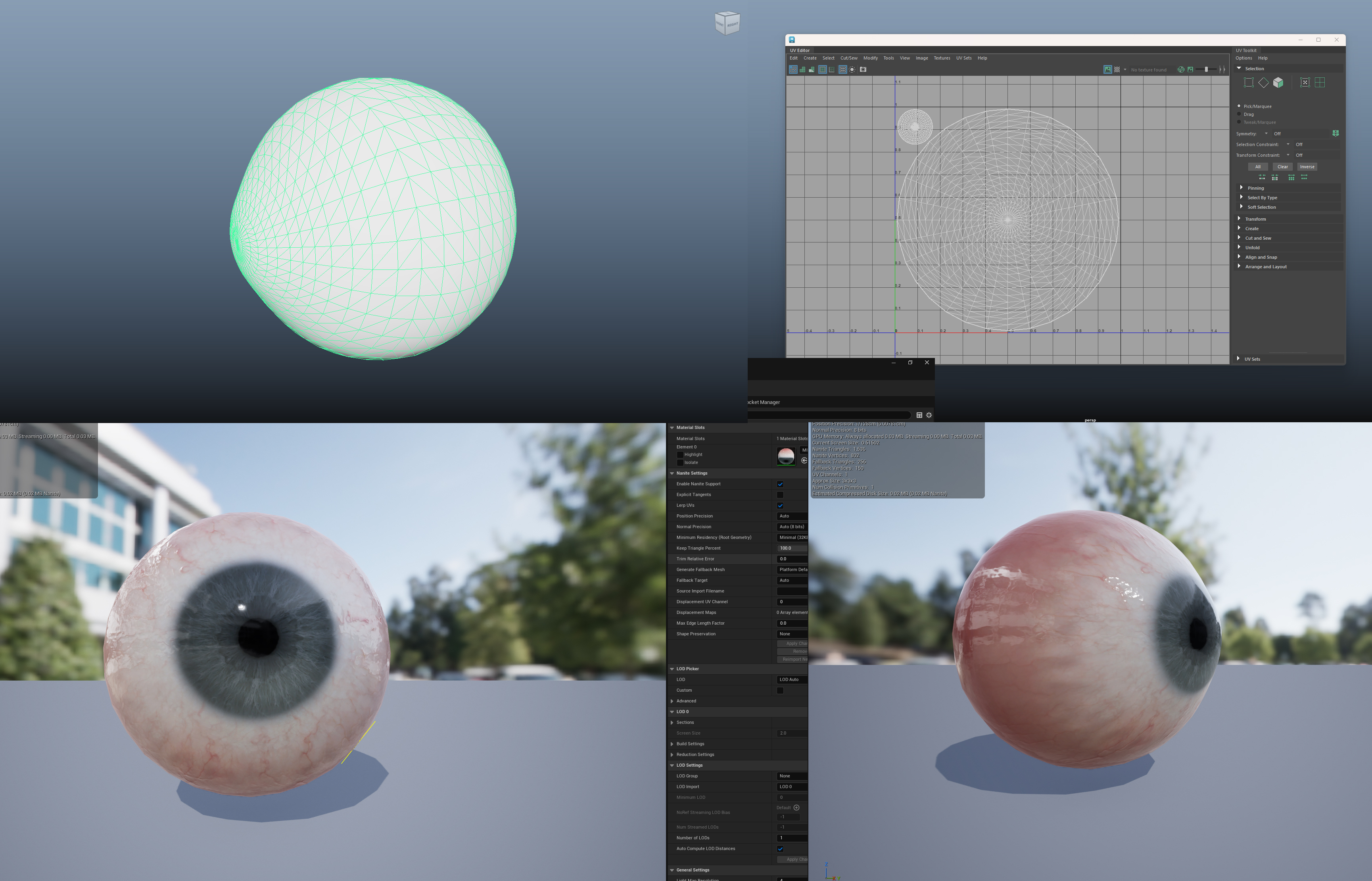
Task: Click the Clear selection button
Action: coord(1282,167)
